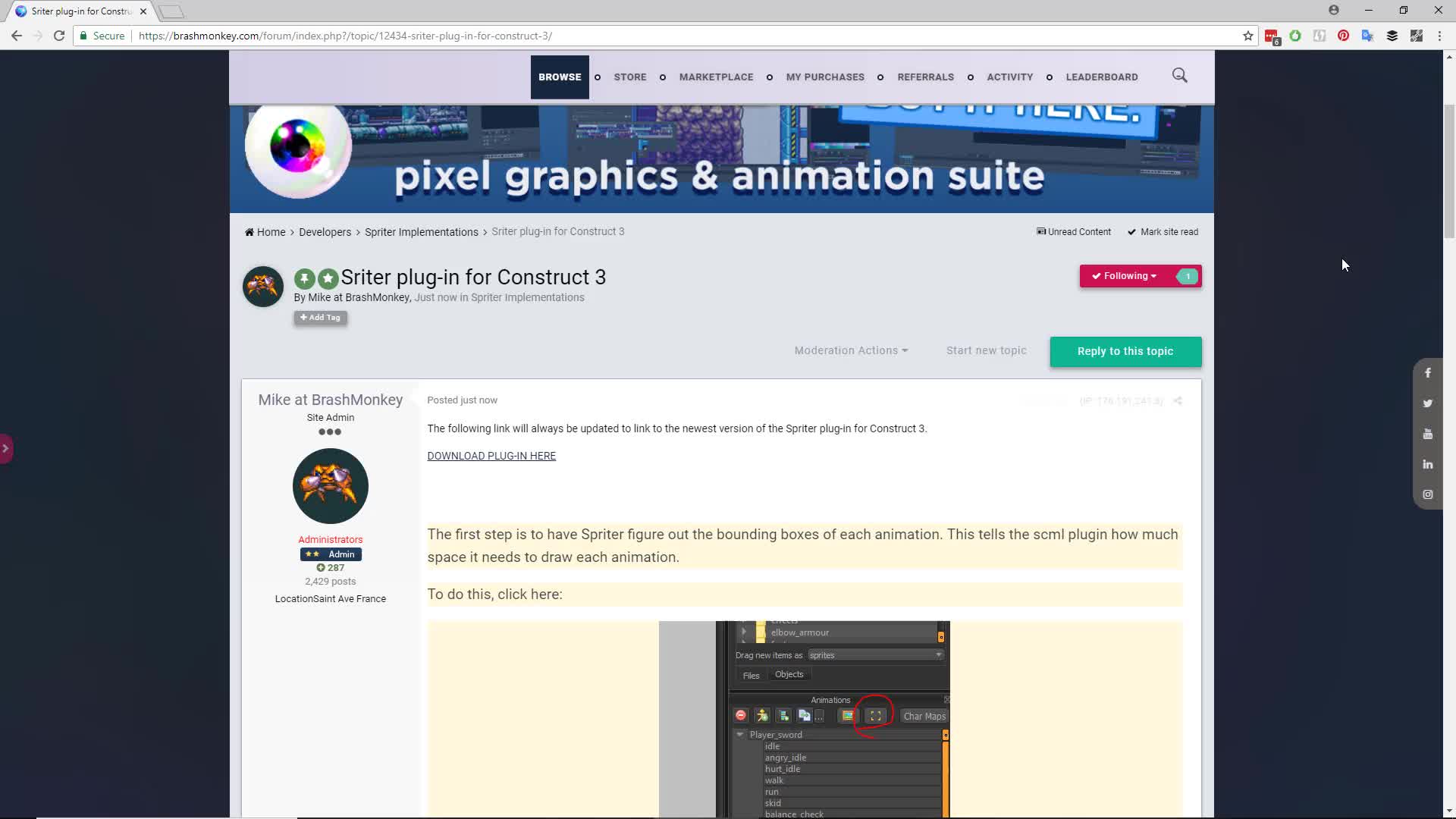Click the Facebook share sidebar icon

point(1427,373)
